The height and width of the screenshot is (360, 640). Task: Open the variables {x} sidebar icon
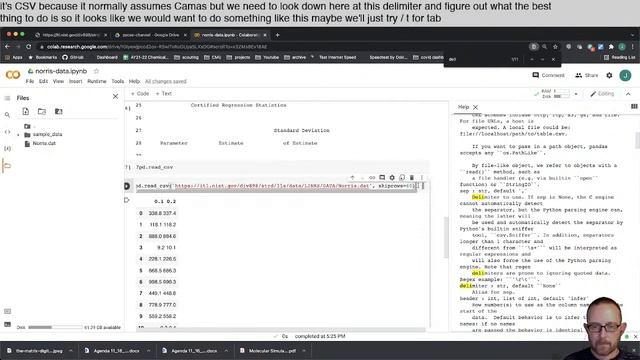click(7, 149)
